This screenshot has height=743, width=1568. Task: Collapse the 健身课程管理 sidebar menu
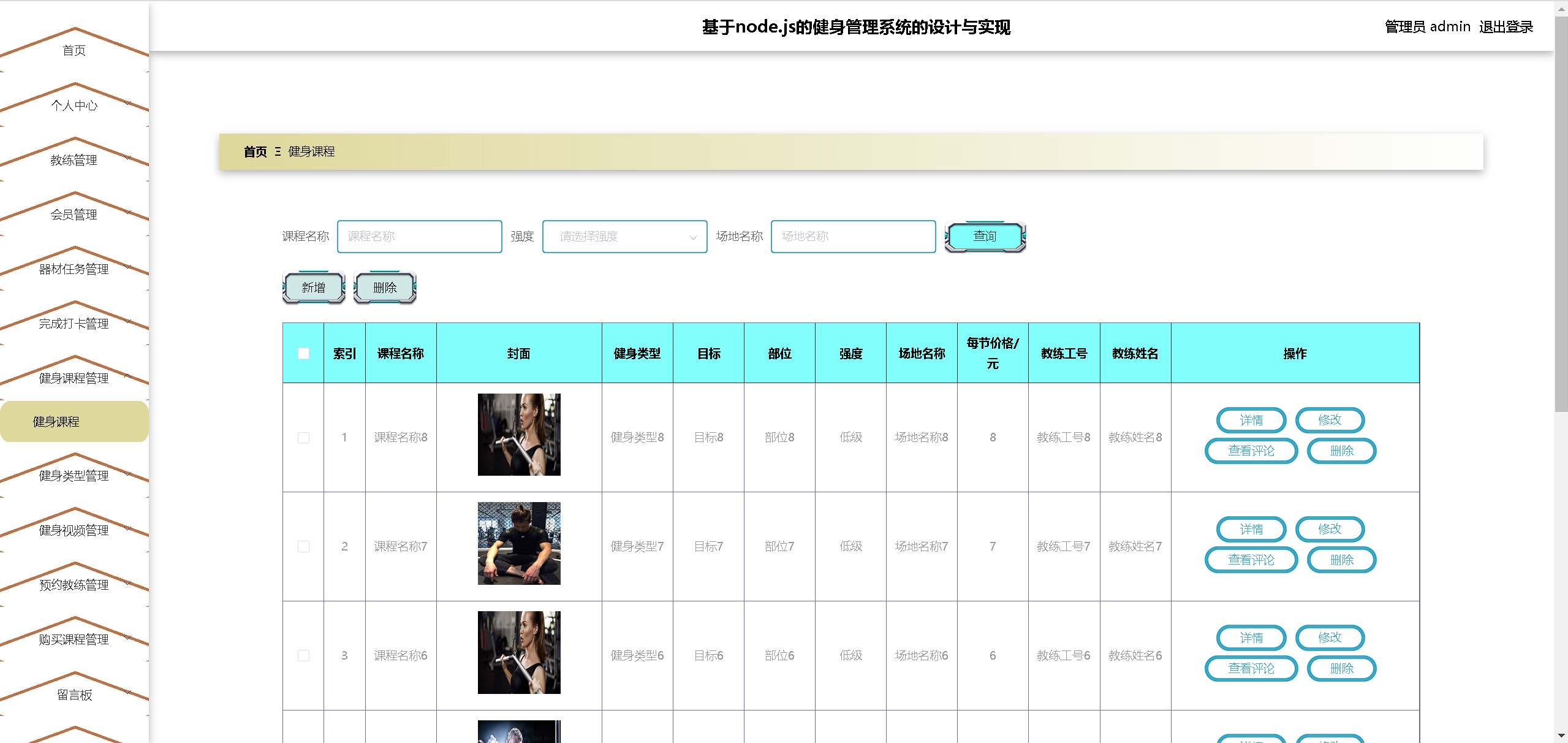click(74, 378)
